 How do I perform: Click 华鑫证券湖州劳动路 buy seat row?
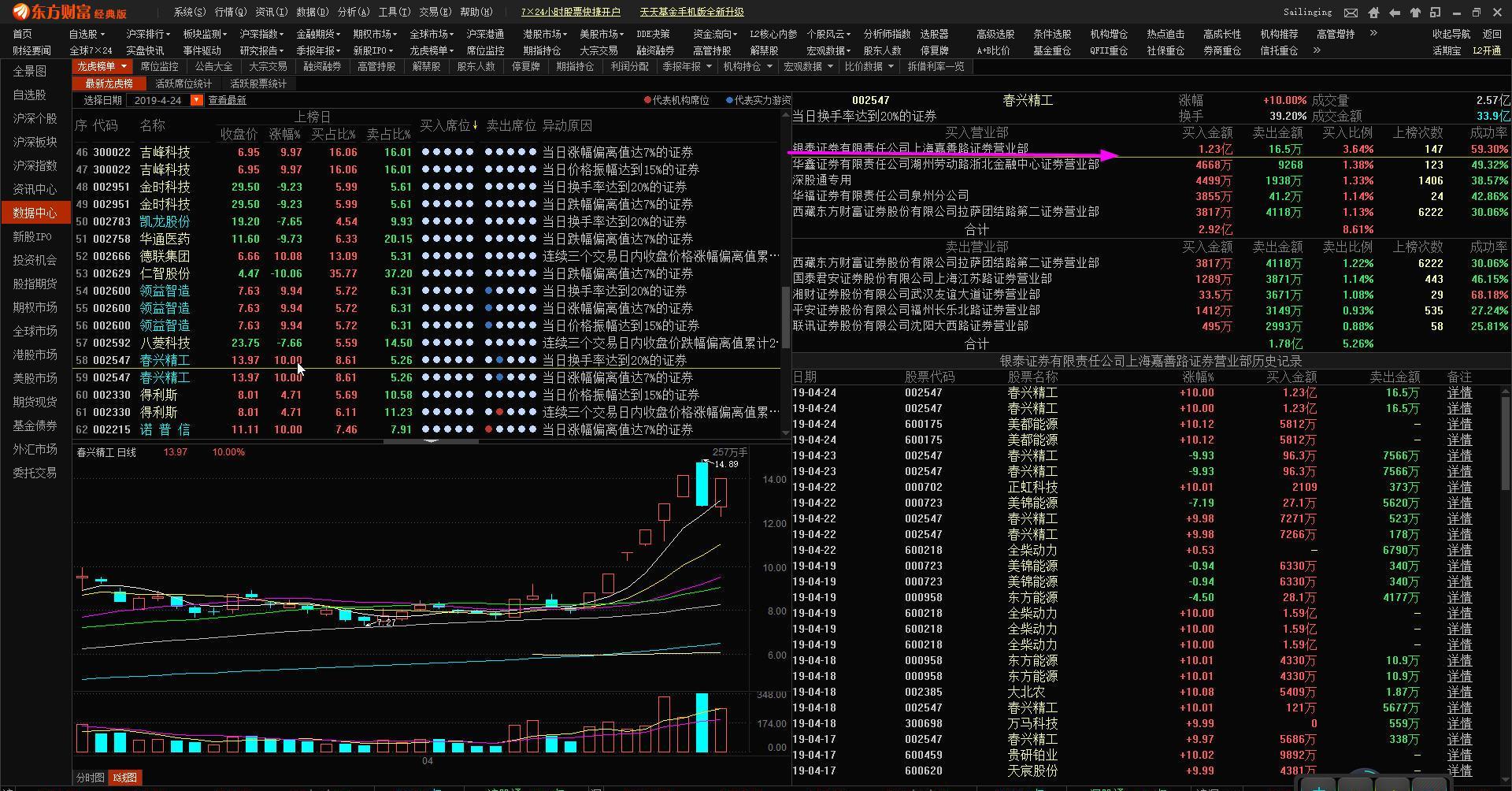coord(1151,165)
